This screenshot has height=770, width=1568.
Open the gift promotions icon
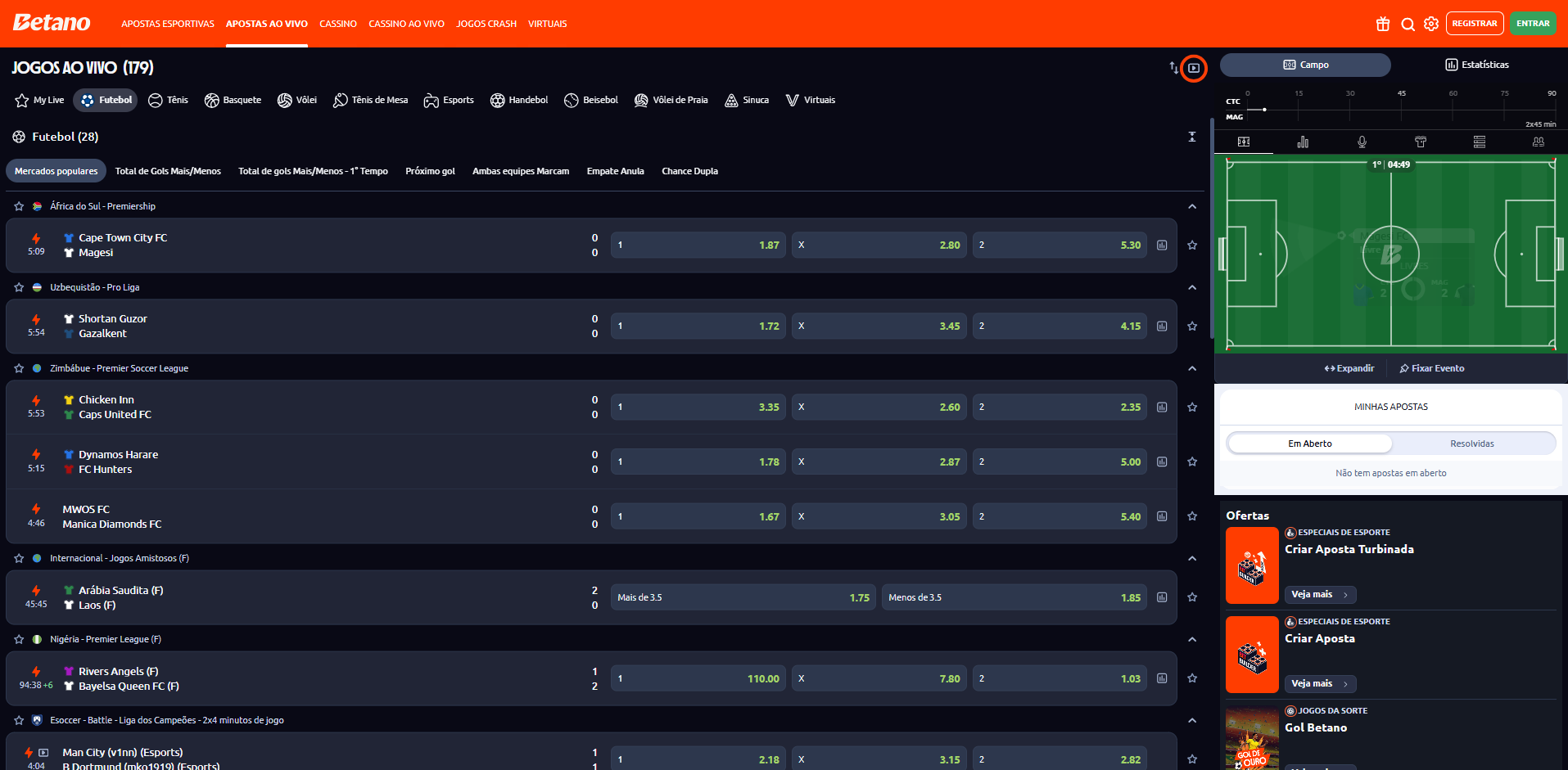coord(1383,24)
